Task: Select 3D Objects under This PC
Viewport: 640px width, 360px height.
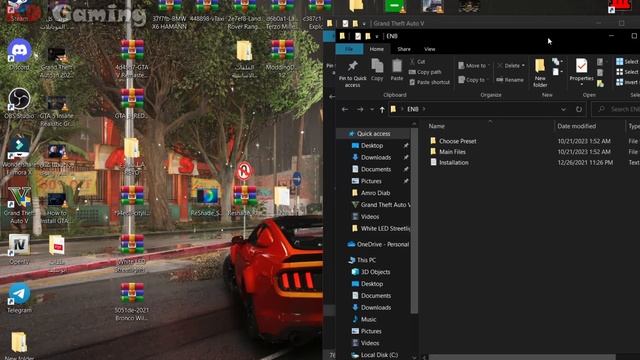Action: point(375,271)
